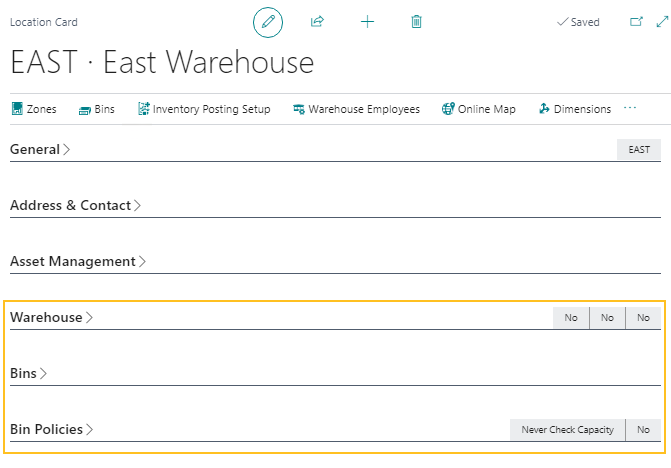Expand the Asset Management section
671x468 pixels.
pyautogui.click(x=78, y=261)
